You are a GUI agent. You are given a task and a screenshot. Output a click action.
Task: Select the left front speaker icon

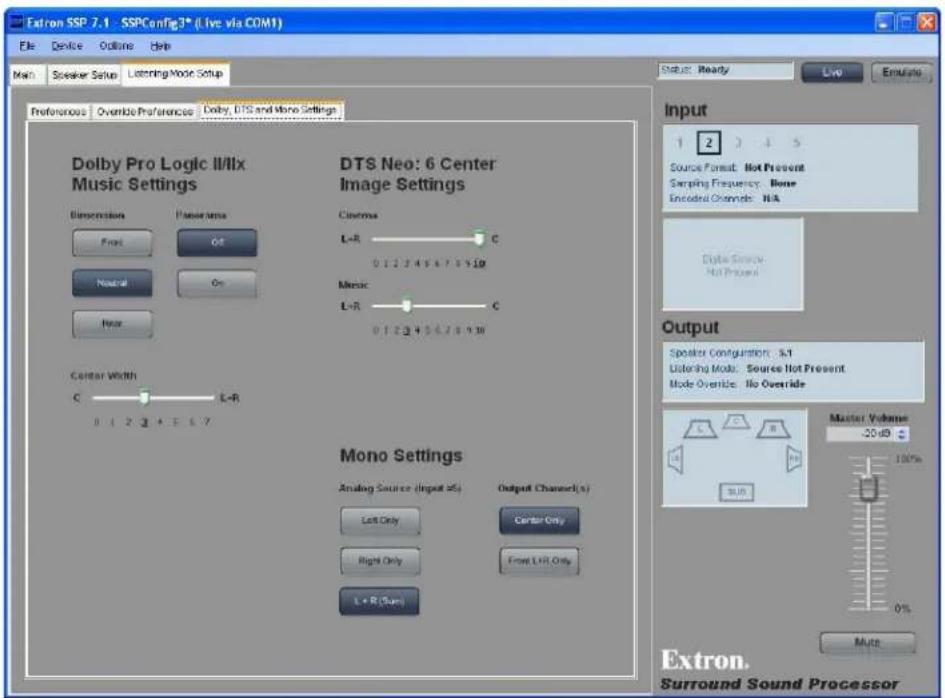click(x=700, y=429)
